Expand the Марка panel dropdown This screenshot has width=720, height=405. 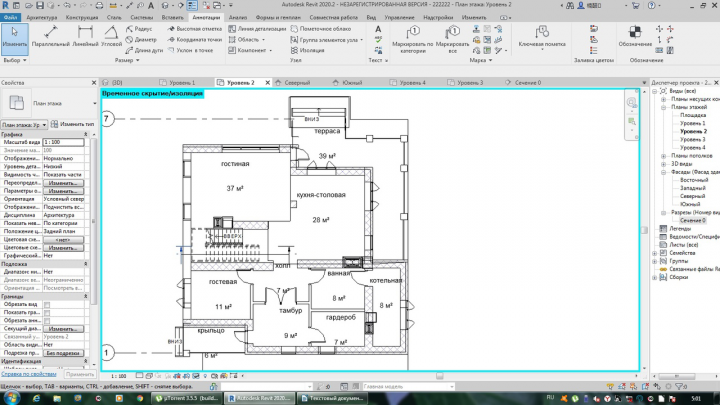(481, 60)
